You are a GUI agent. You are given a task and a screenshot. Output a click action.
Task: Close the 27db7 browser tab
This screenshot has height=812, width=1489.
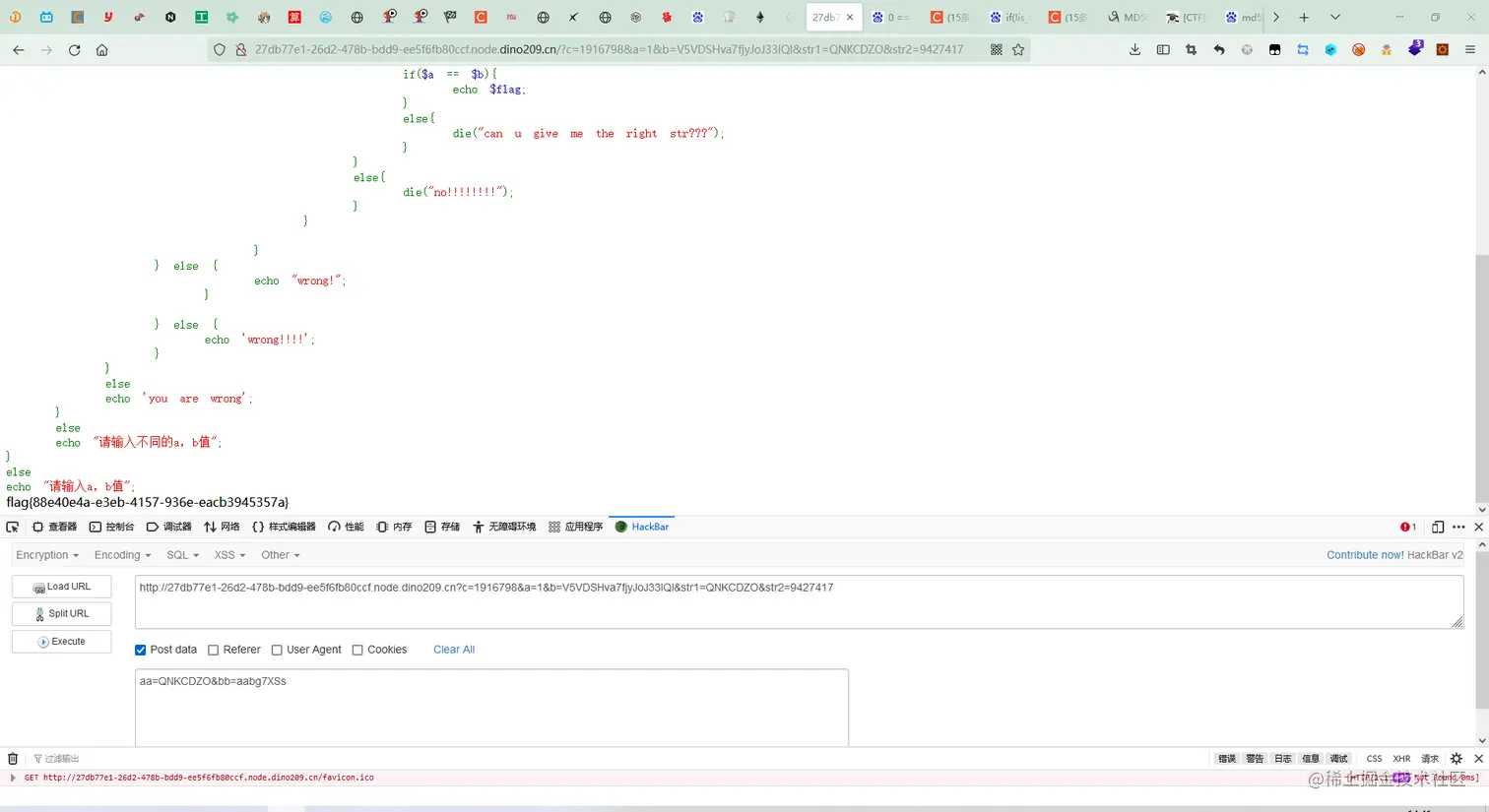click(850, 17)
